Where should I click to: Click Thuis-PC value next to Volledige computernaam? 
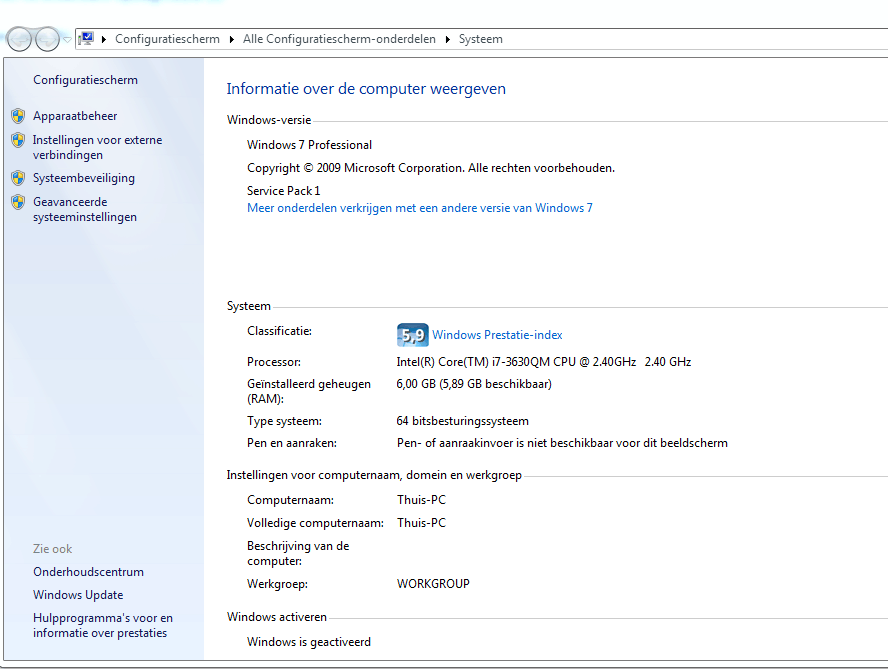[x=421, y=523]
